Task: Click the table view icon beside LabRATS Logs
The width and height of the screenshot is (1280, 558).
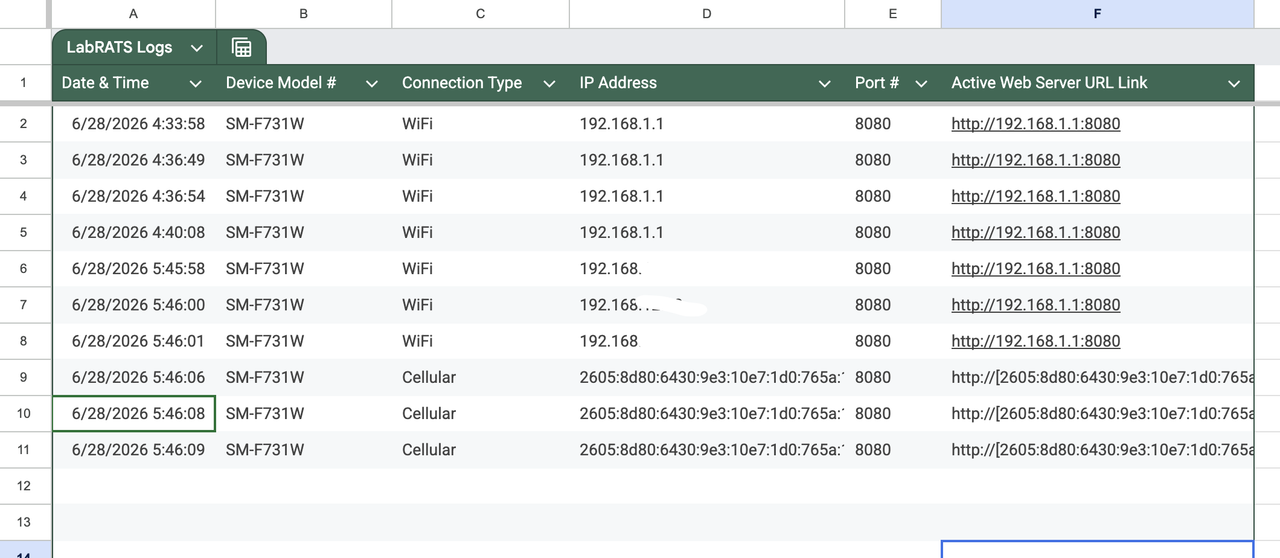Action: [241, 47]
